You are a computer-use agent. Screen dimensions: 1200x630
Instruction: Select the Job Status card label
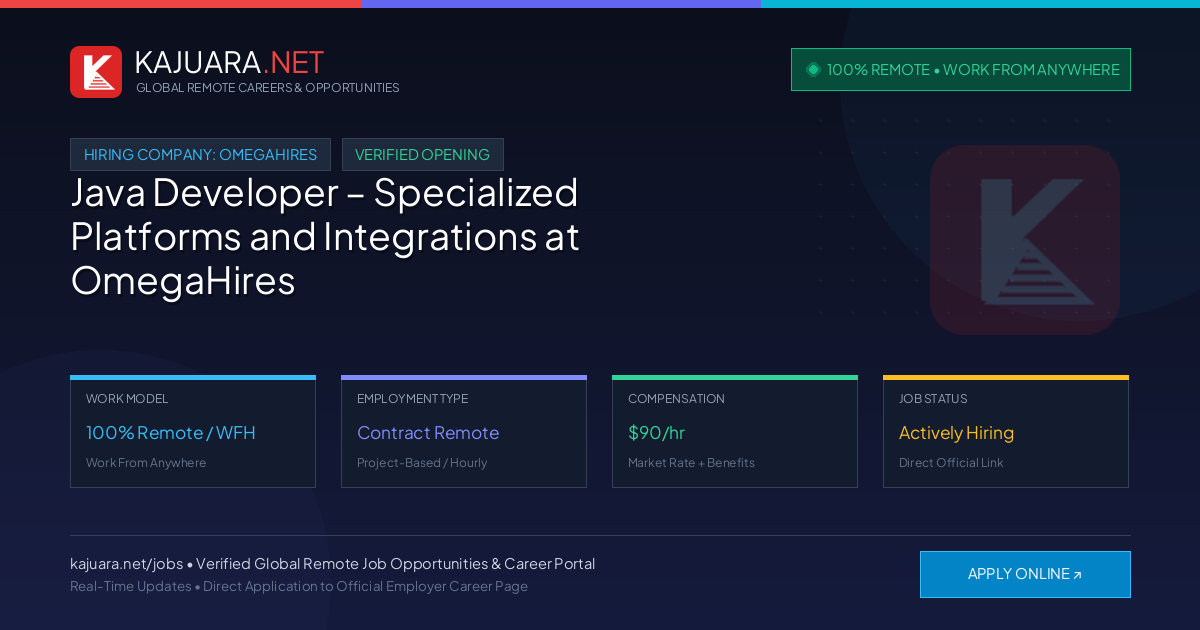tap(933, 399)
